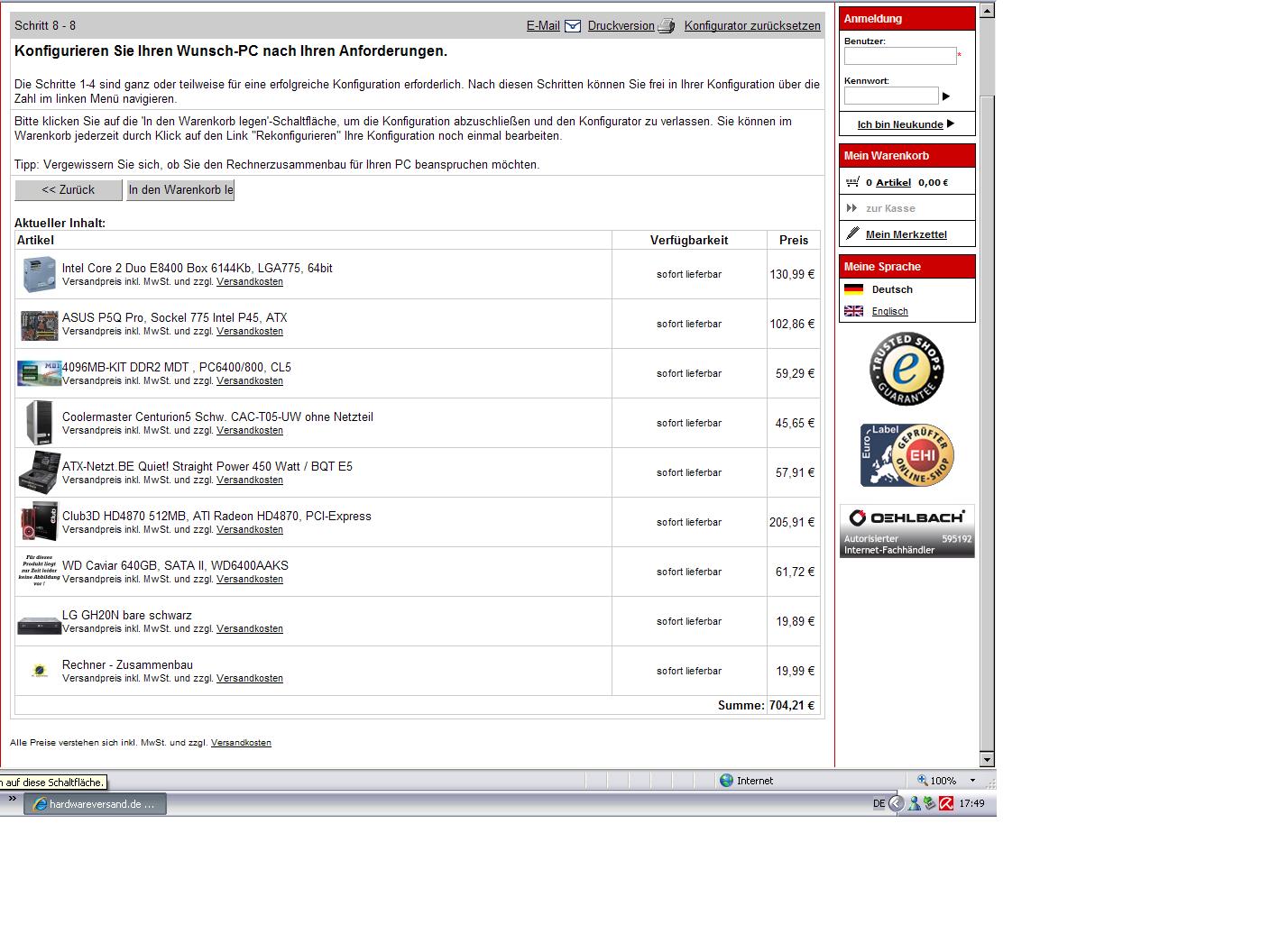Open the Artikel link in Mein Warenkorb
Screen dimensions: 1270x952
point(893,183)
